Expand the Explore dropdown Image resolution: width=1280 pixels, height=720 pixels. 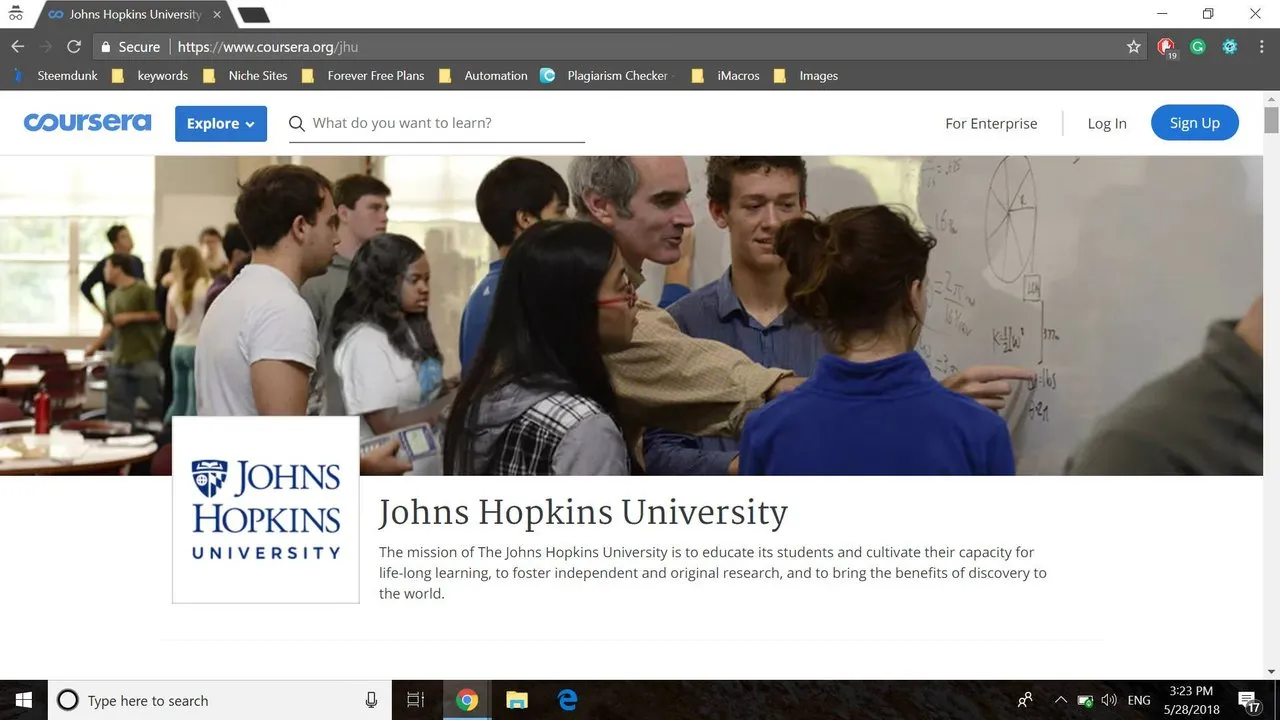click(x=221, y=124)
